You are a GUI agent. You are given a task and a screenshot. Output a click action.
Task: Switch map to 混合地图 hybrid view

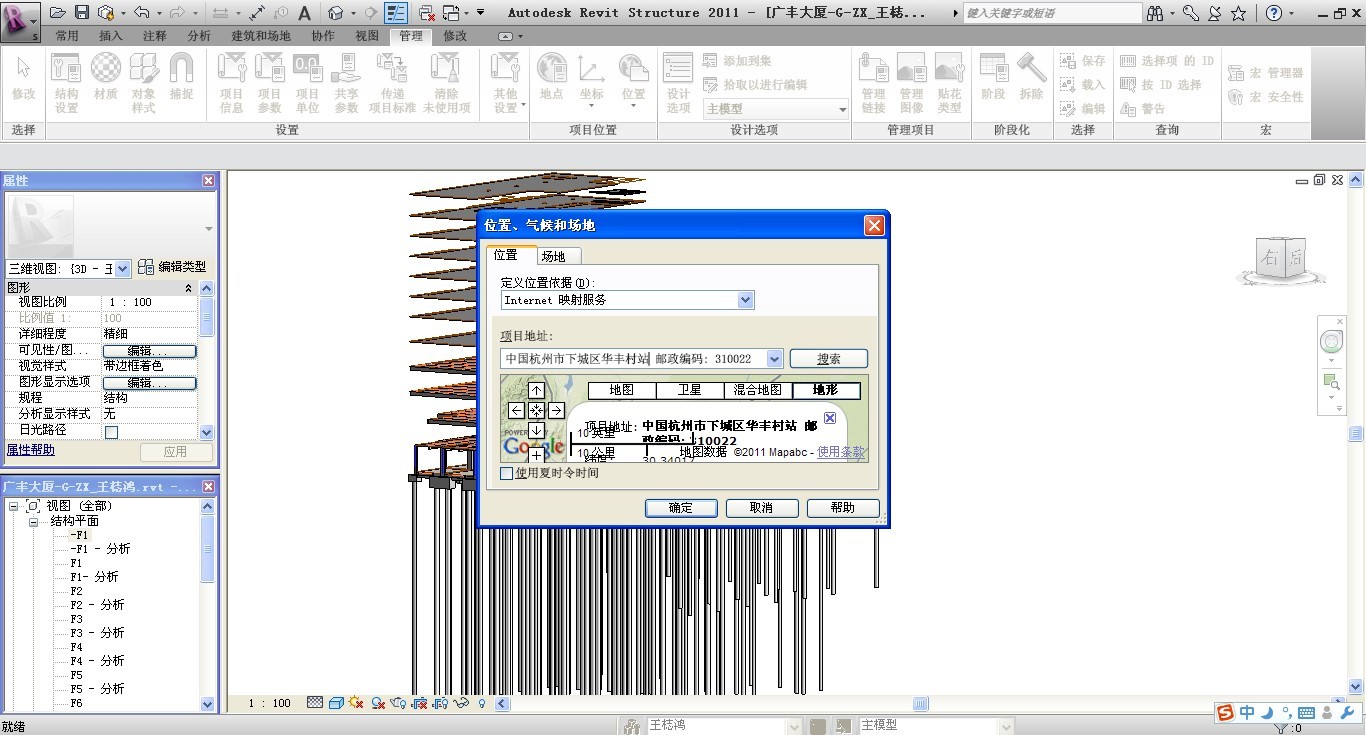coord(757,390)
